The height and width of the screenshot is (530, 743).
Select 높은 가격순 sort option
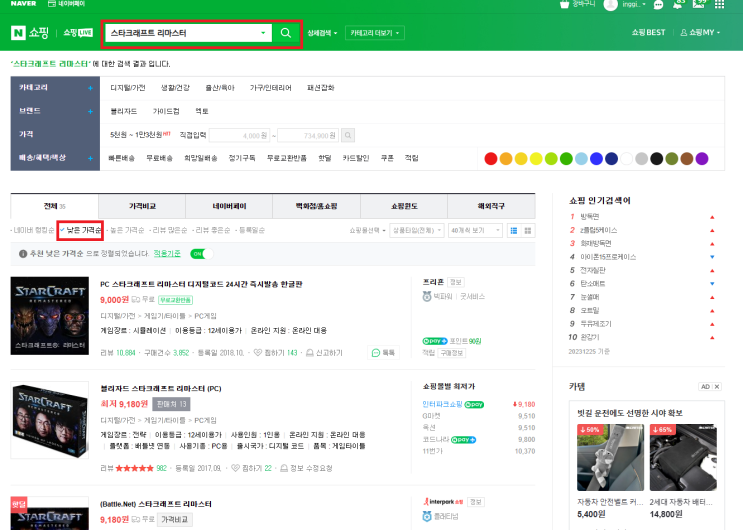126,230
